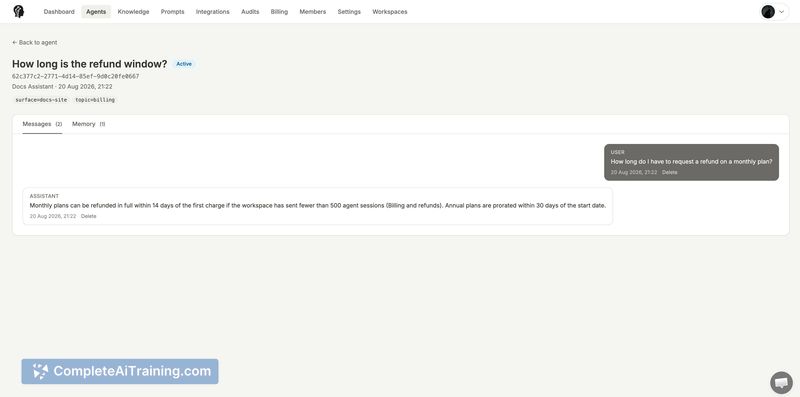Click the Active status badge
Image resolution: width=800 pixels, height=397 pixels.
(184, 64)
